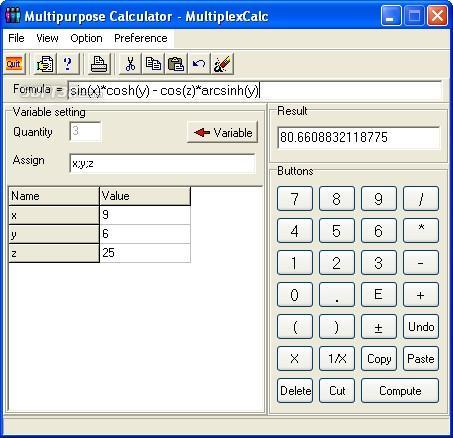Screen dimensions: 453x438
Task: Click the copy-result document toolbar icon
Action: click(45, 64)
